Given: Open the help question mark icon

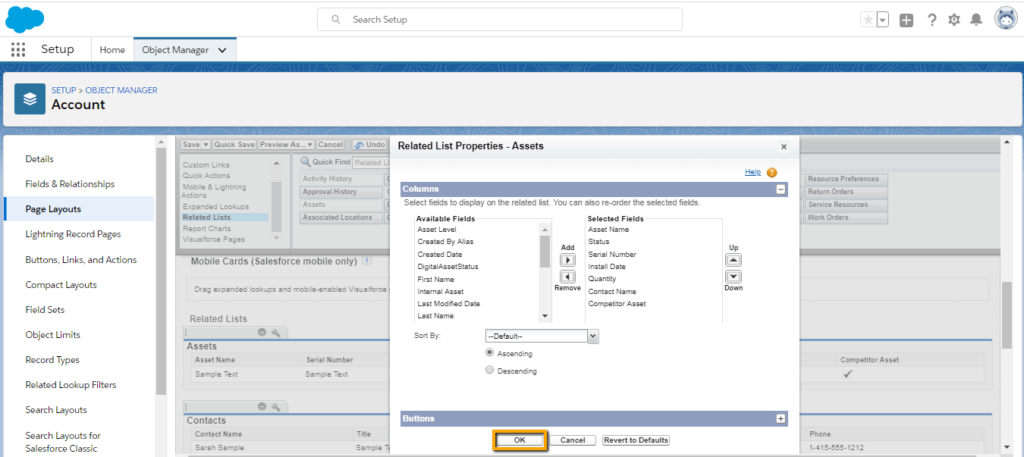Looking at the screenshot, I should pos(932,20).
